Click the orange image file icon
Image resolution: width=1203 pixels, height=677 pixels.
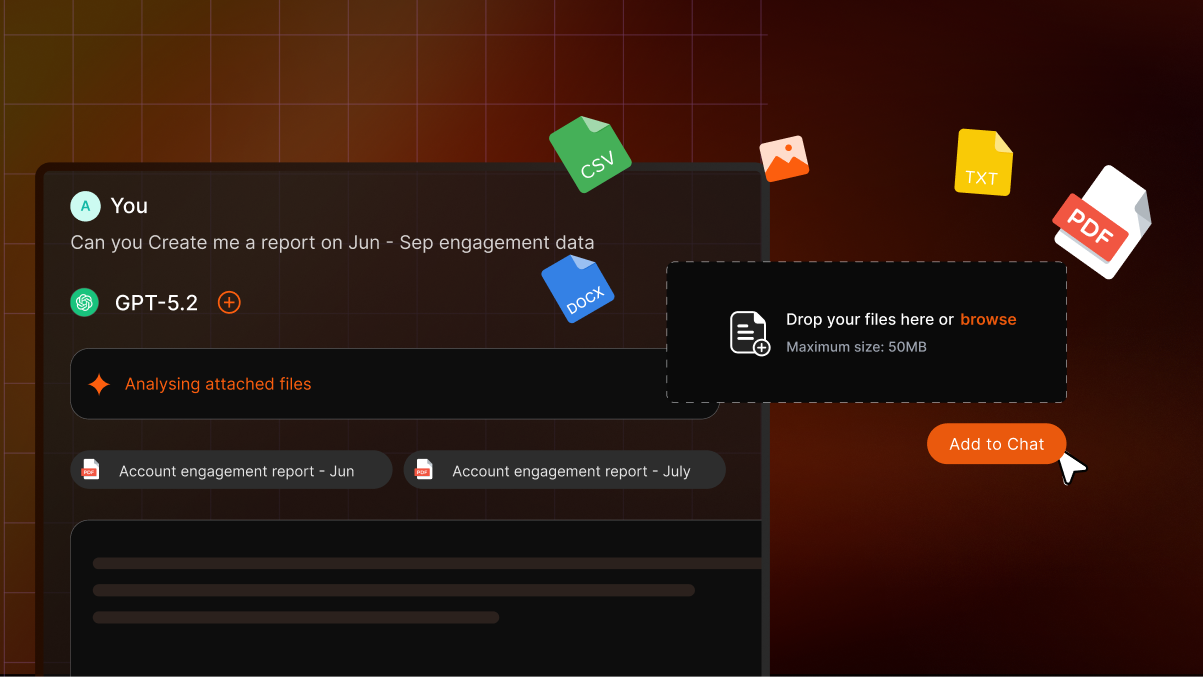[784, 159]
